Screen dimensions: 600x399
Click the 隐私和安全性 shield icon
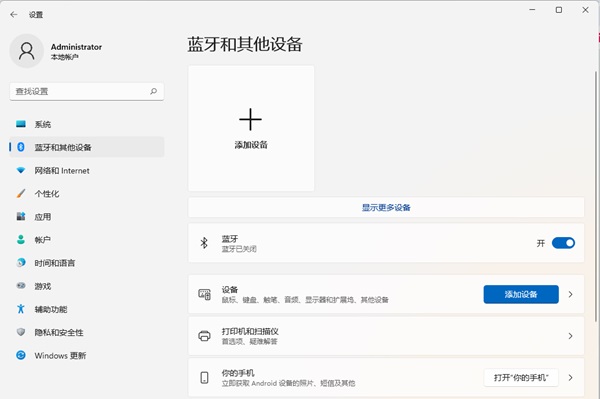point(21,332)
